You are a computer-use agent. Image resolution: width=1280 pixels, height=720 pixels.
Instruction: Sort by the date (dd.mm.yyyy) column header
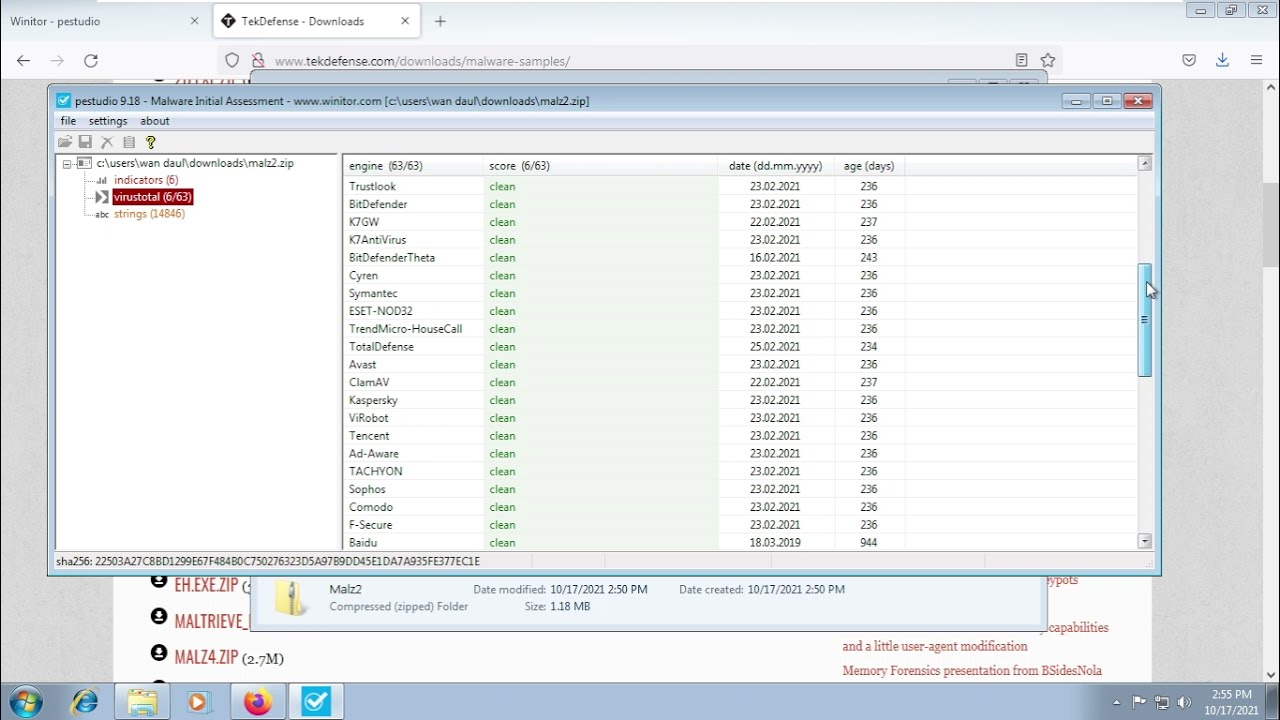[775, 166]
